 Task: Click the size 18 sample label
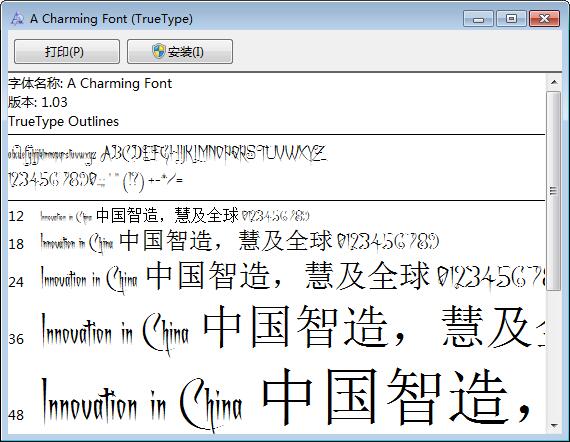tap(16, 244)
